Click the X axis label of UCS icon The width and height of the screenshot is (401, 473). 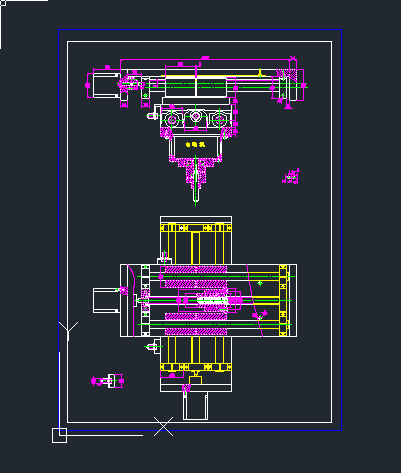[x=163, y=426]
